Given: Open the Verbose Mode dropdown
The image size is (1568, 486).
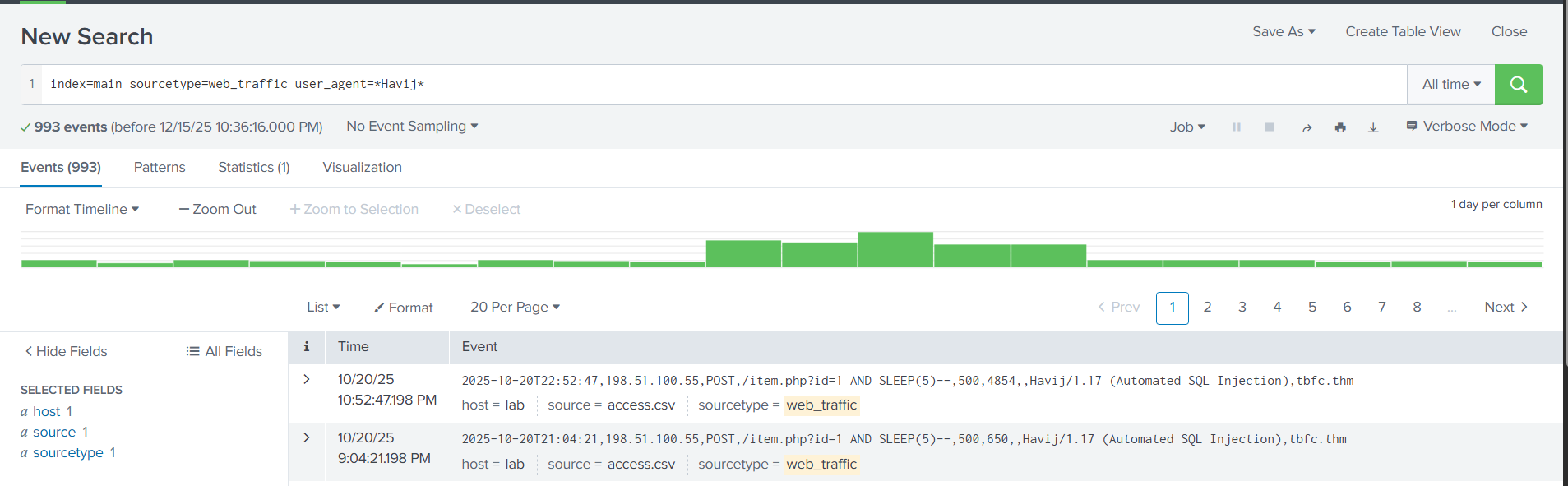Looking at the screenshot, I should coord(1467,127).
